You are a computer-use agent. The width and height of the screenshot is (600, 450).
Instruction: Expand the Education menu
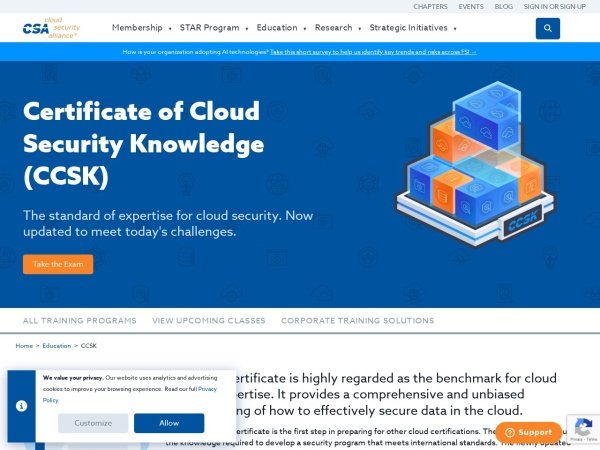click(x=281, y=28)
